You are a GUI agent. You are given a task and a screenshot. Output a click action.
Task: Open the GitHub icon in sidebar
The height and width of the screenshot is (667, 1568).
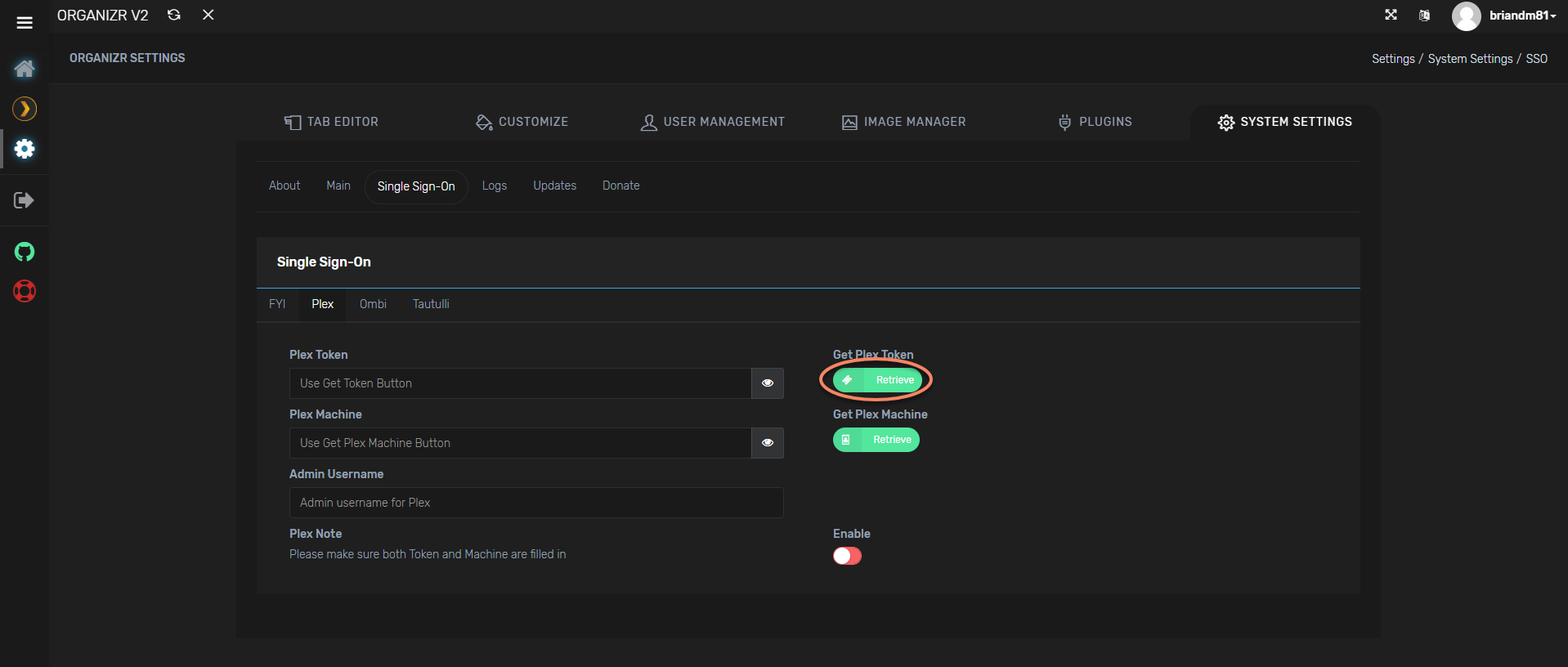25,252
